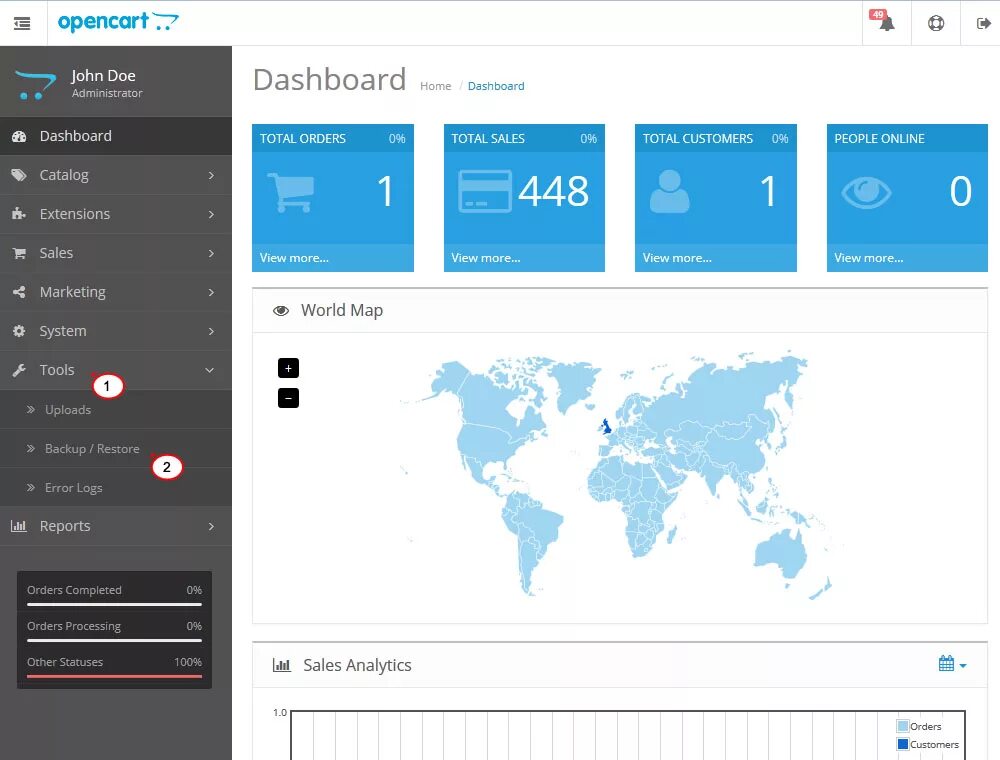Zoom in on the world map
This screenshot has height=760, width=1000.
(288, 368)
